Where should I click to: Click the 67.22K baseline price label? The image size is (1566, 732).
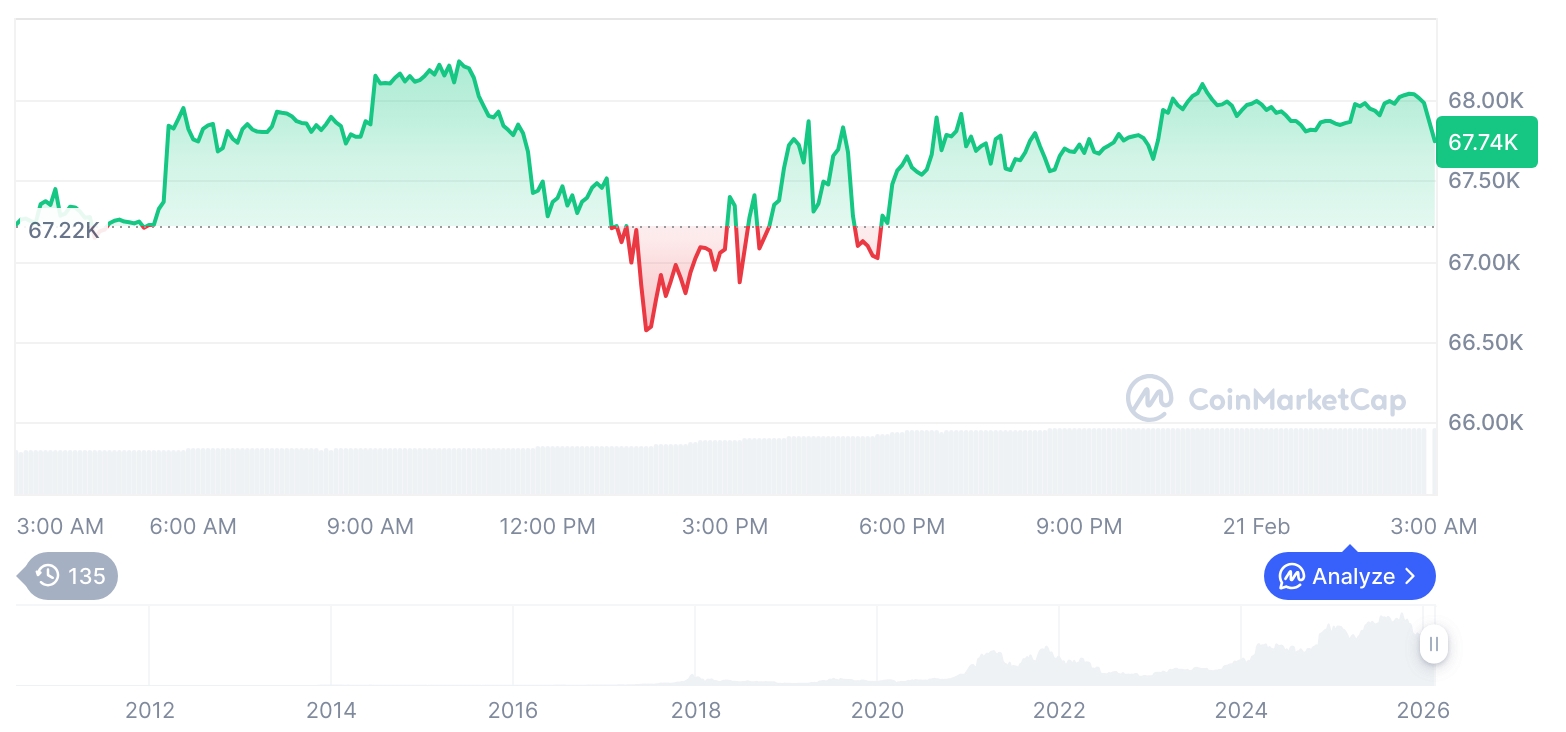click(63, 231)
